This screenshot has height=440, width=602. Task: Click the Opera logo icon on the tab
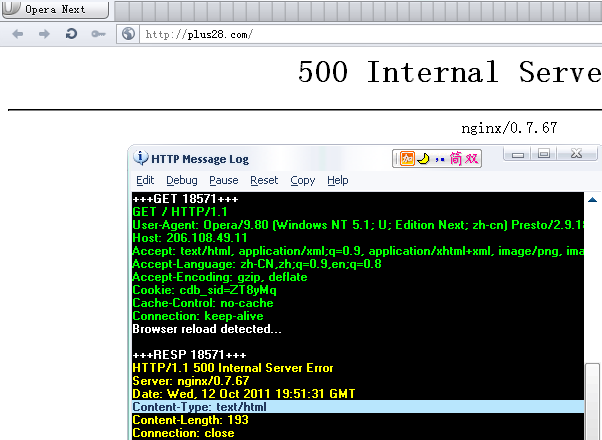click(x=12, y=8)
